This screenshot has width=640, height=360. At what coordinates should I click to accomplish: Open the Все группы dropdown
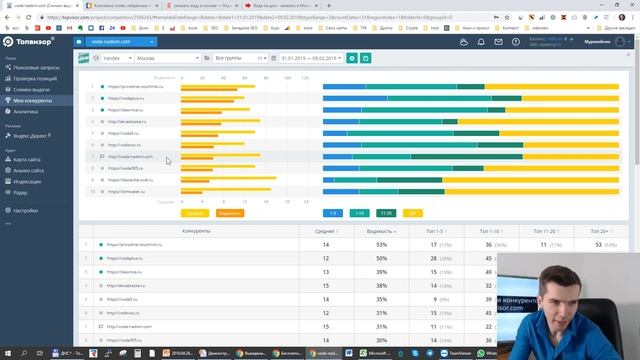coord(240,58)
